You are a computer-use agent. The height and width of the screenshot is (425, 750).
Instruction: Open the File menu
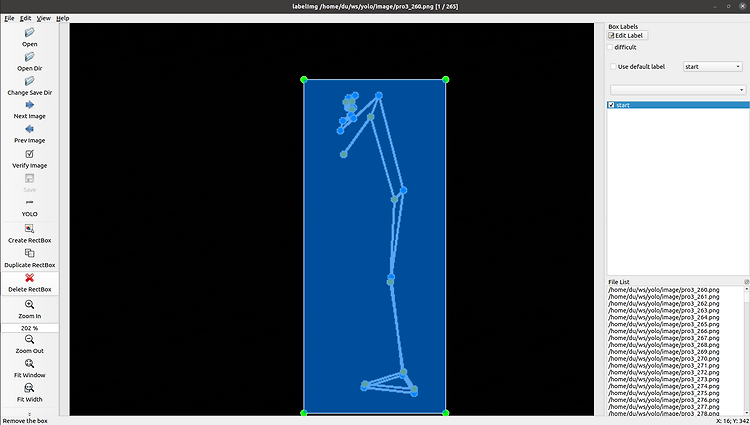click(x=9, y=18)
